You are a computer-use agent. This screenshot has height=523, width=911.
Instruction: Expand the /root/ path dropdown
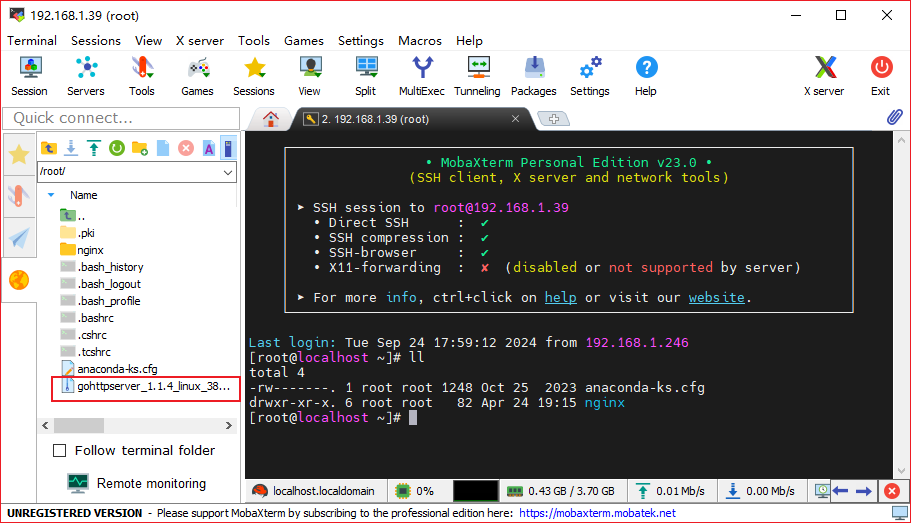(228, 172)
